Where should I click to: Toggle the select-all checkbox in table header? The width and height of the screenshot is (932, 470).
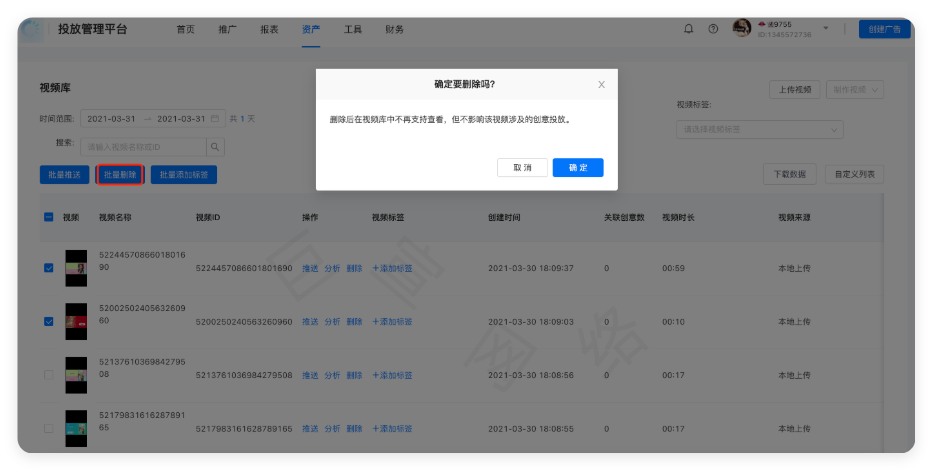click(x=49, y=217)
